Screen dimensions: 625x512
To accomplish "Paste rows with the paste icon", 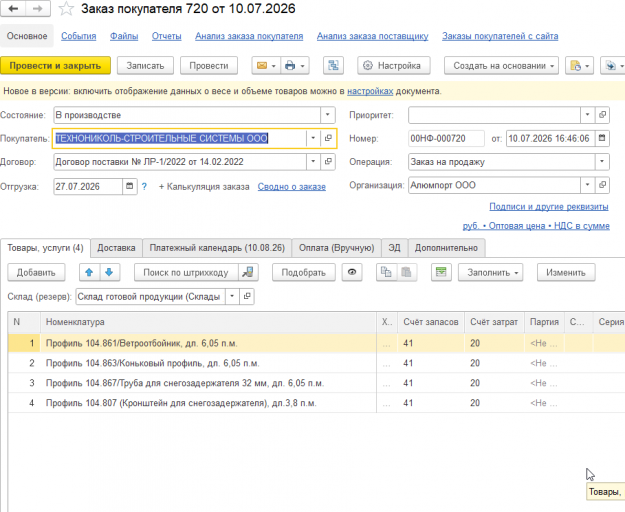I will tap(406, 273).
